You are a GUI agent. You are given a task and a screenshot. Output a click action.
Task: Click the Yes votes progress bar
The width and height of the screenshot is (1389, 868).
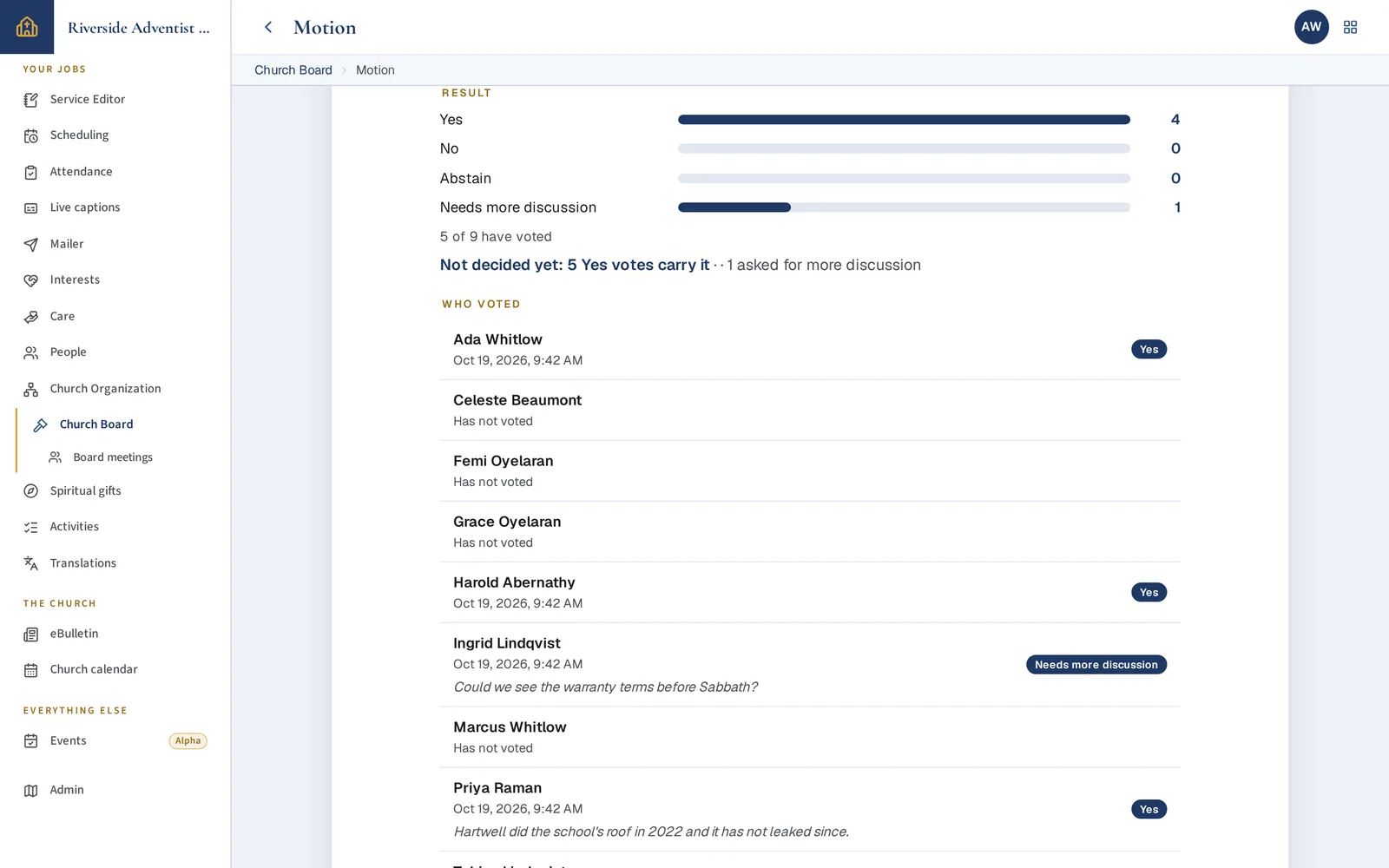click(x=904, y=120)
